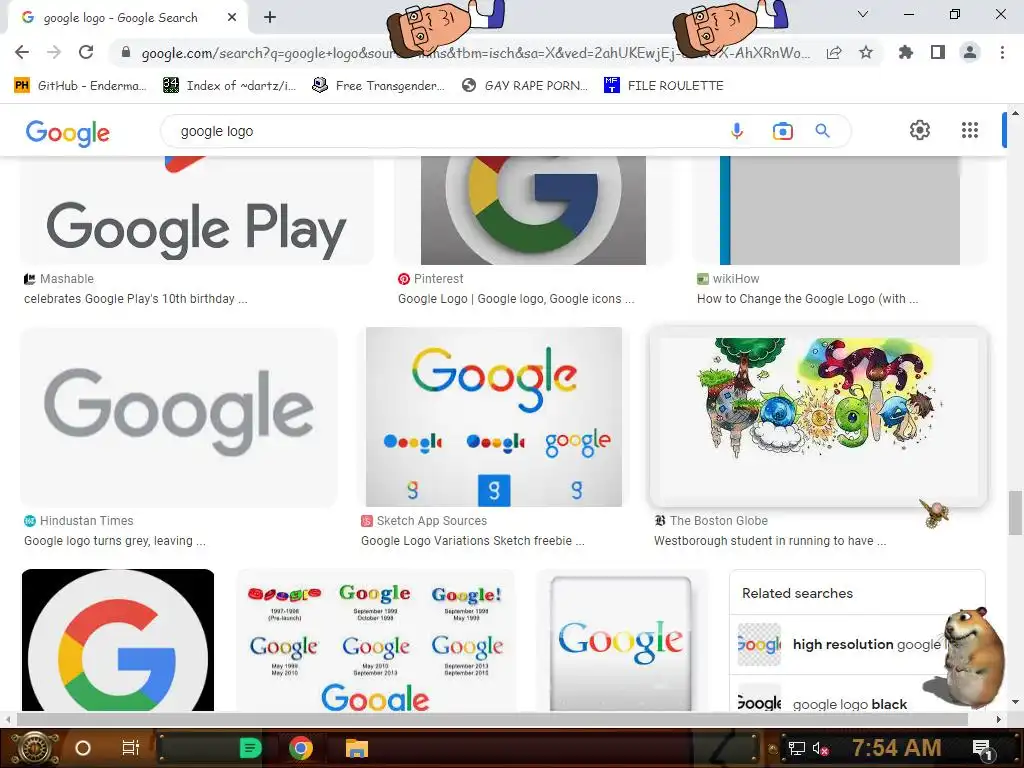
Task: Open the Pinterest 3D G logo image
Action: (x=533, y=210)
